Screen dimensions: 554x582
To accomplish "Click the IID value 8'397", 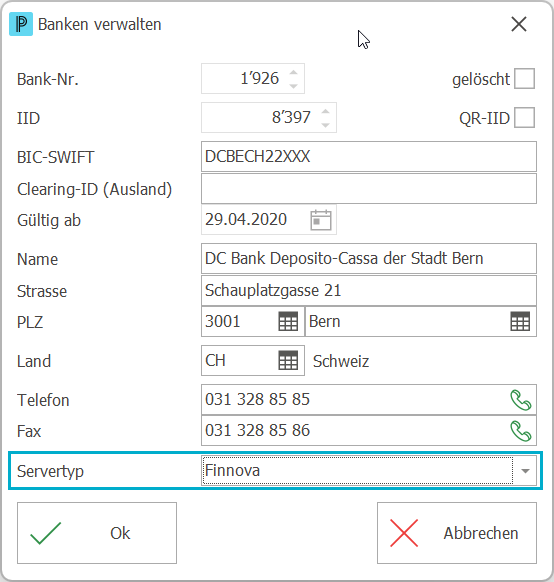I will [x=291, y=117].
